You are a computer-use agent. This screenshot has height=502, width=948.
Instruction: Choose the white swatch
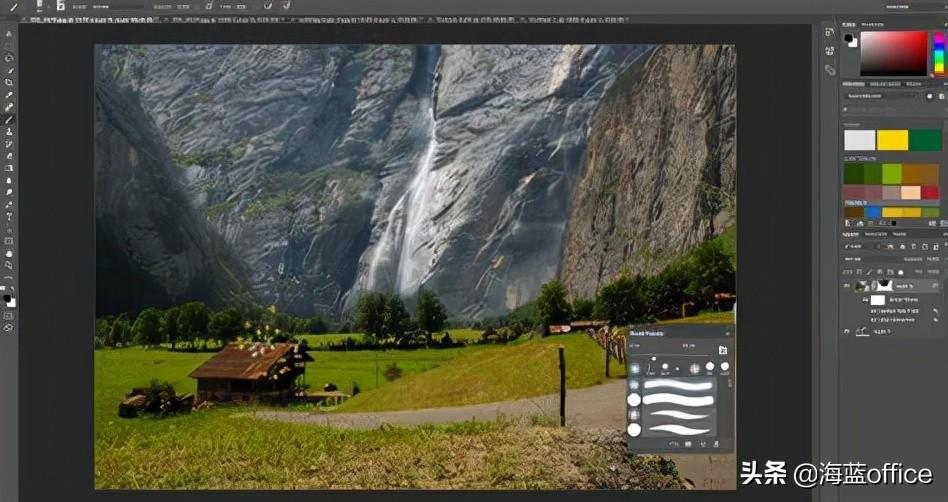859,140
